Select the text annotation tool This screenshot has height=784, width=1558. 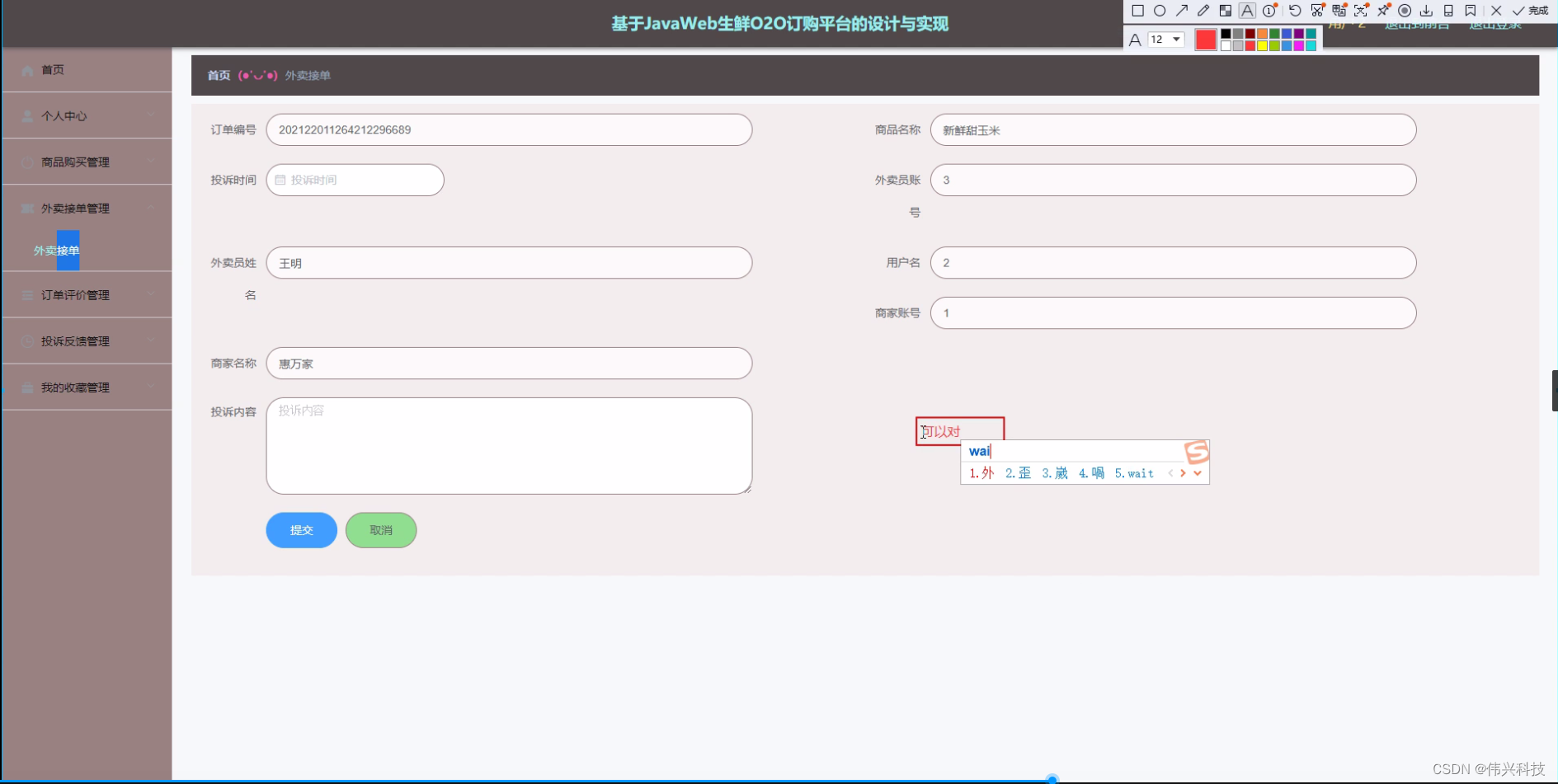tap(1248, 10)
